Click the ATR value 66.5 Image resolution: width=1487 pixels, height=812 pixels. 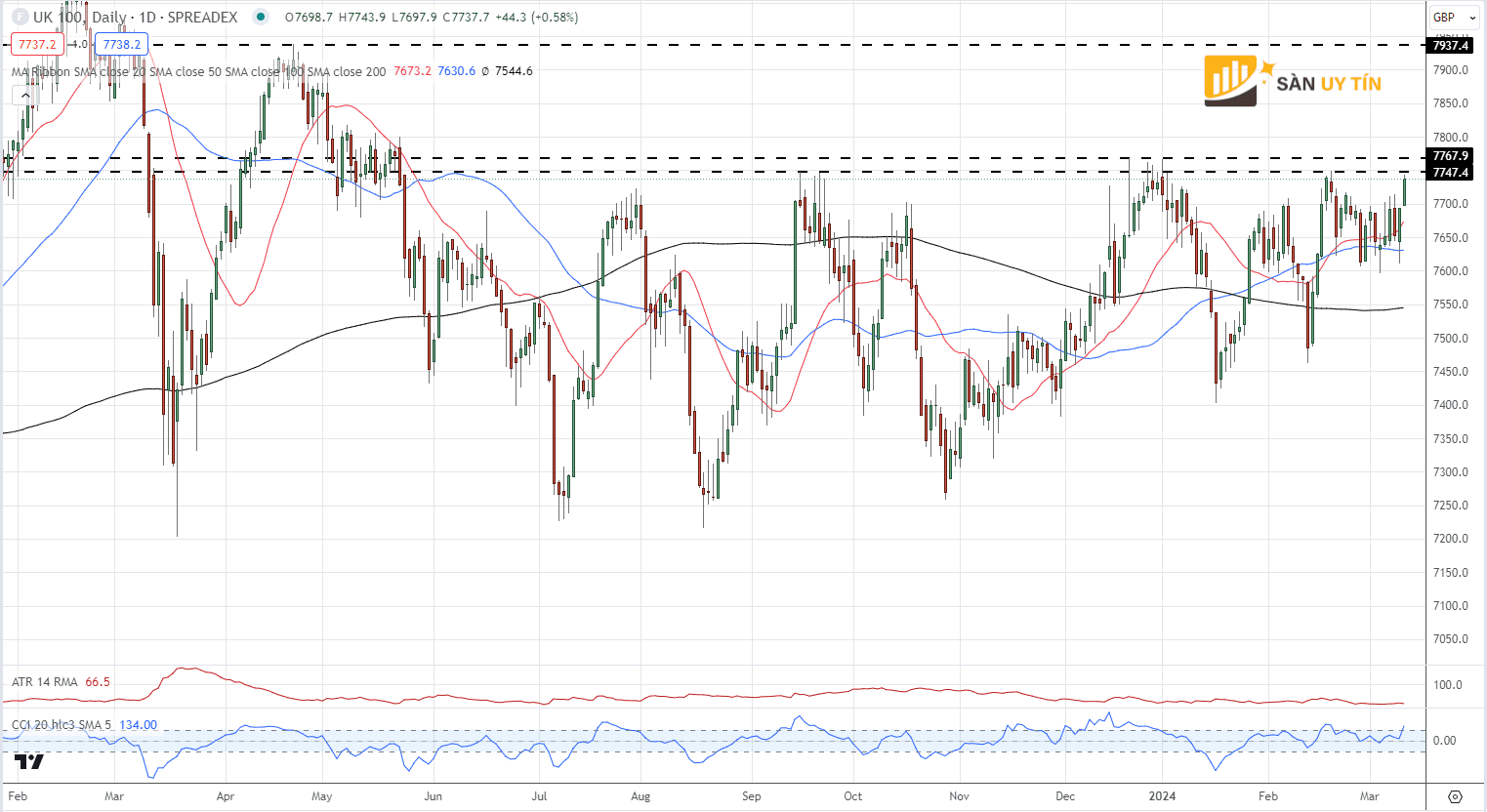[x=98, y=682]
